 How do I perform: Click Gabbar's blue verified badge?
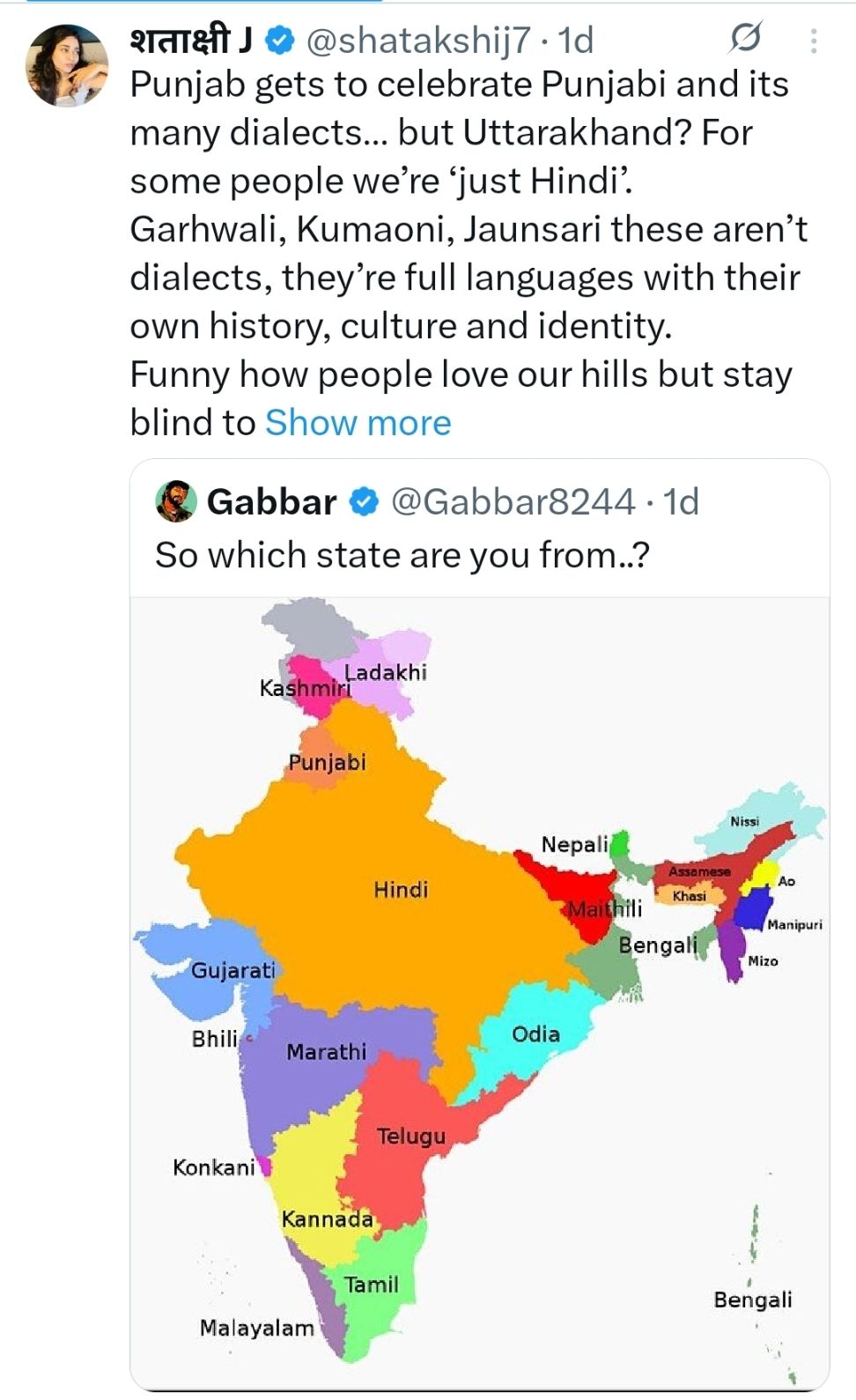[364, 502]
